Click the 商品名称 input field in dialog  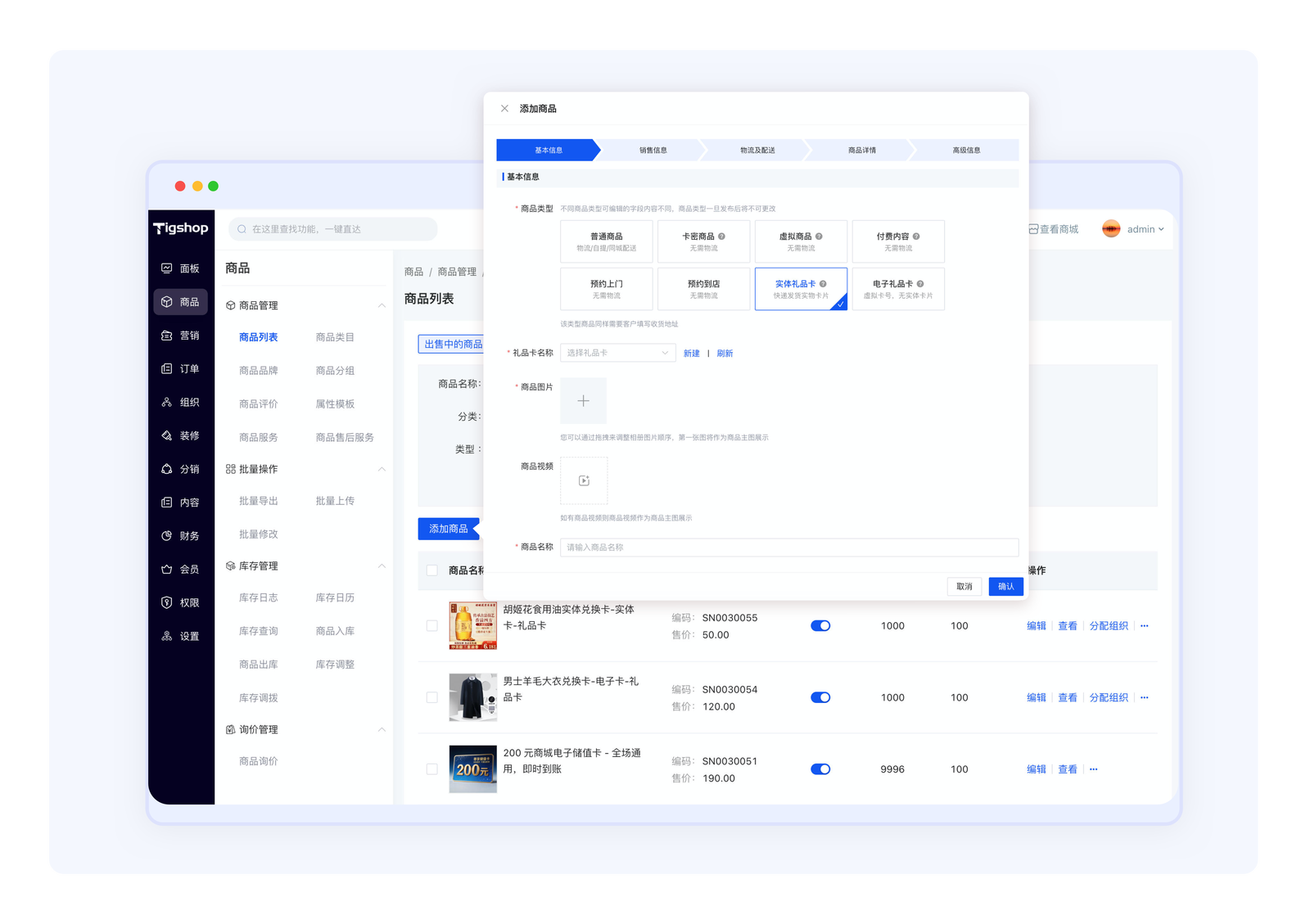click(789, 548)
